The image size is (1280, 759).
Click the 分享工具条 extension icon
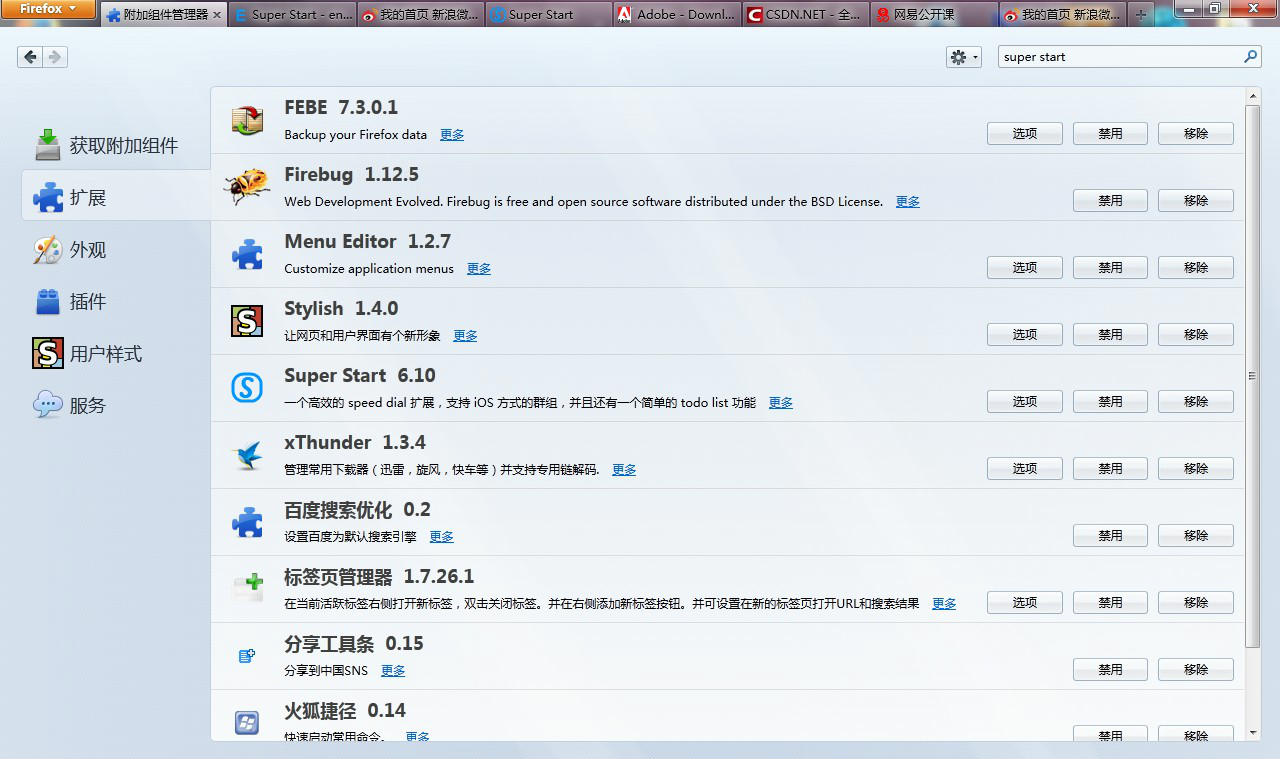click(247, 656)
